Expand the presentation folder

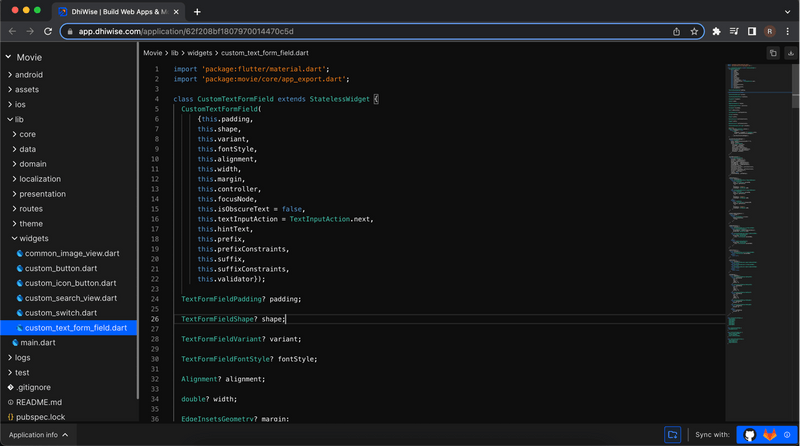tap(42, 194)
